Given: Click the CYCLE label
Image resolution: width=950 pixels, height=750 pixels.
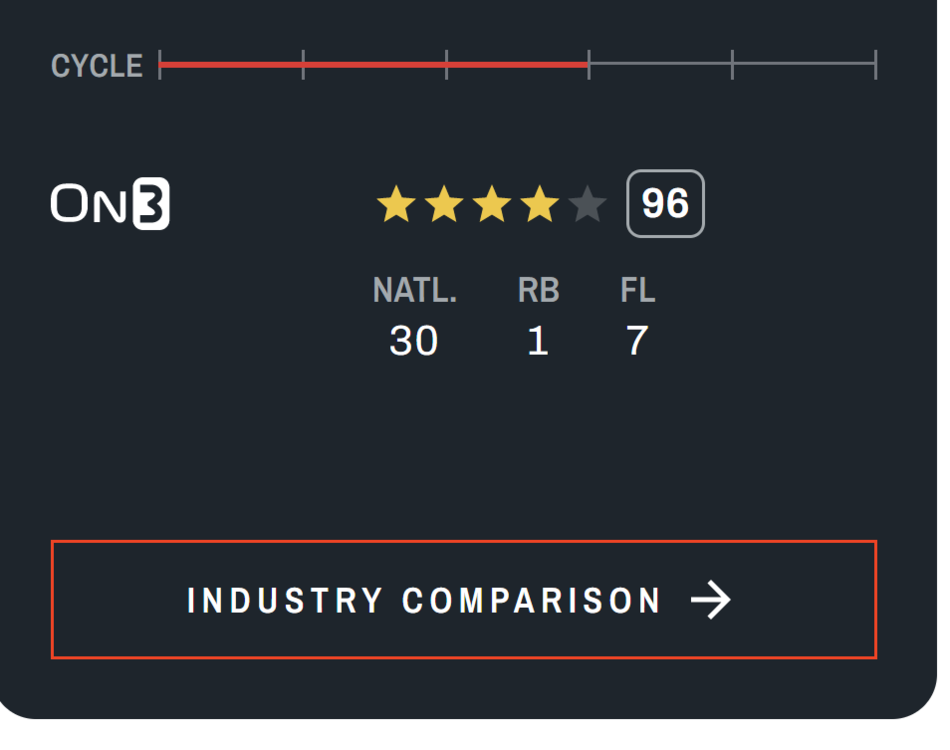Looking at the screenshot, I should [x=97, y=66].
